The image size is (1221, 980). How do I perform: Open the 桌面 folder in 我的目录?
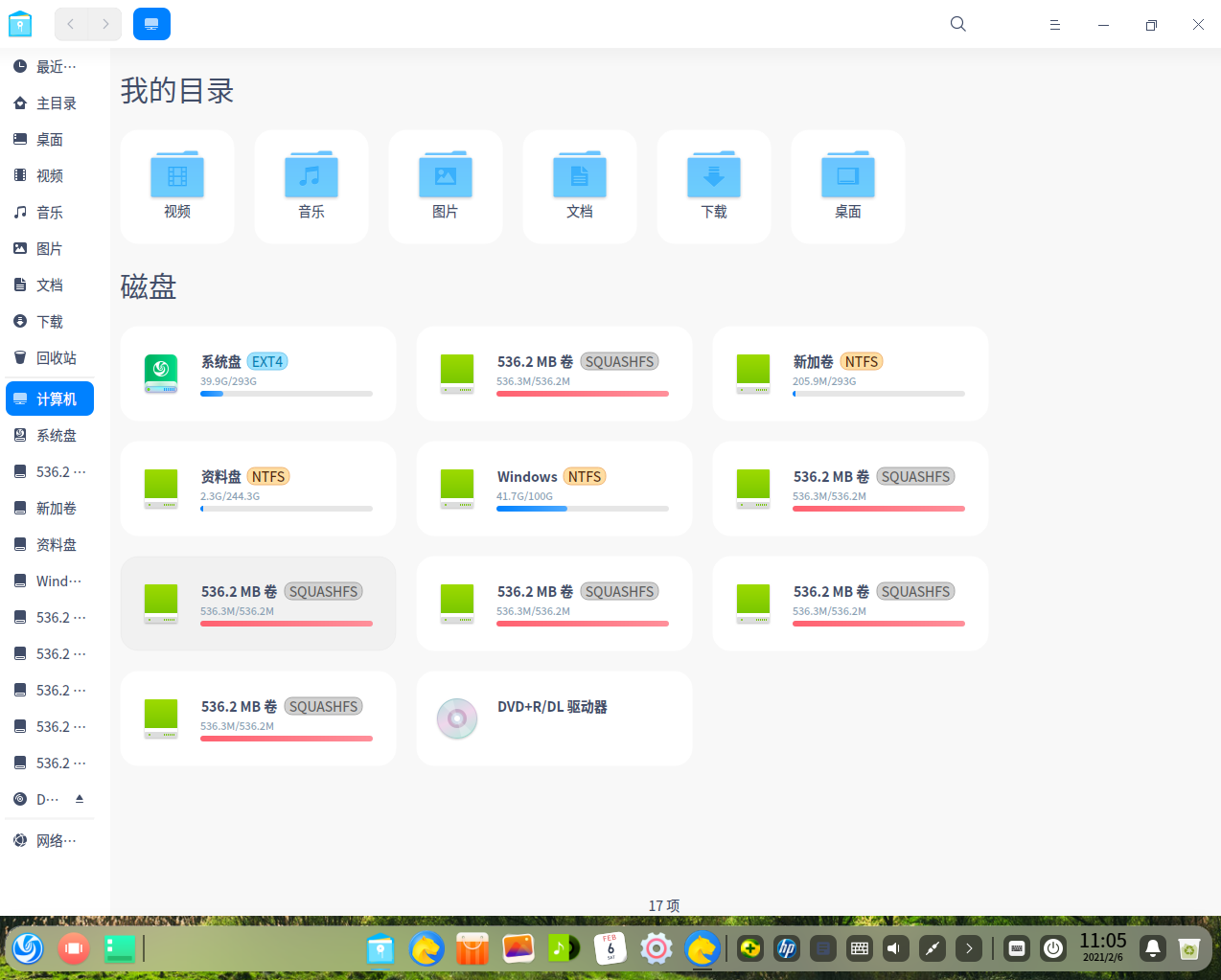click(848, 187)
